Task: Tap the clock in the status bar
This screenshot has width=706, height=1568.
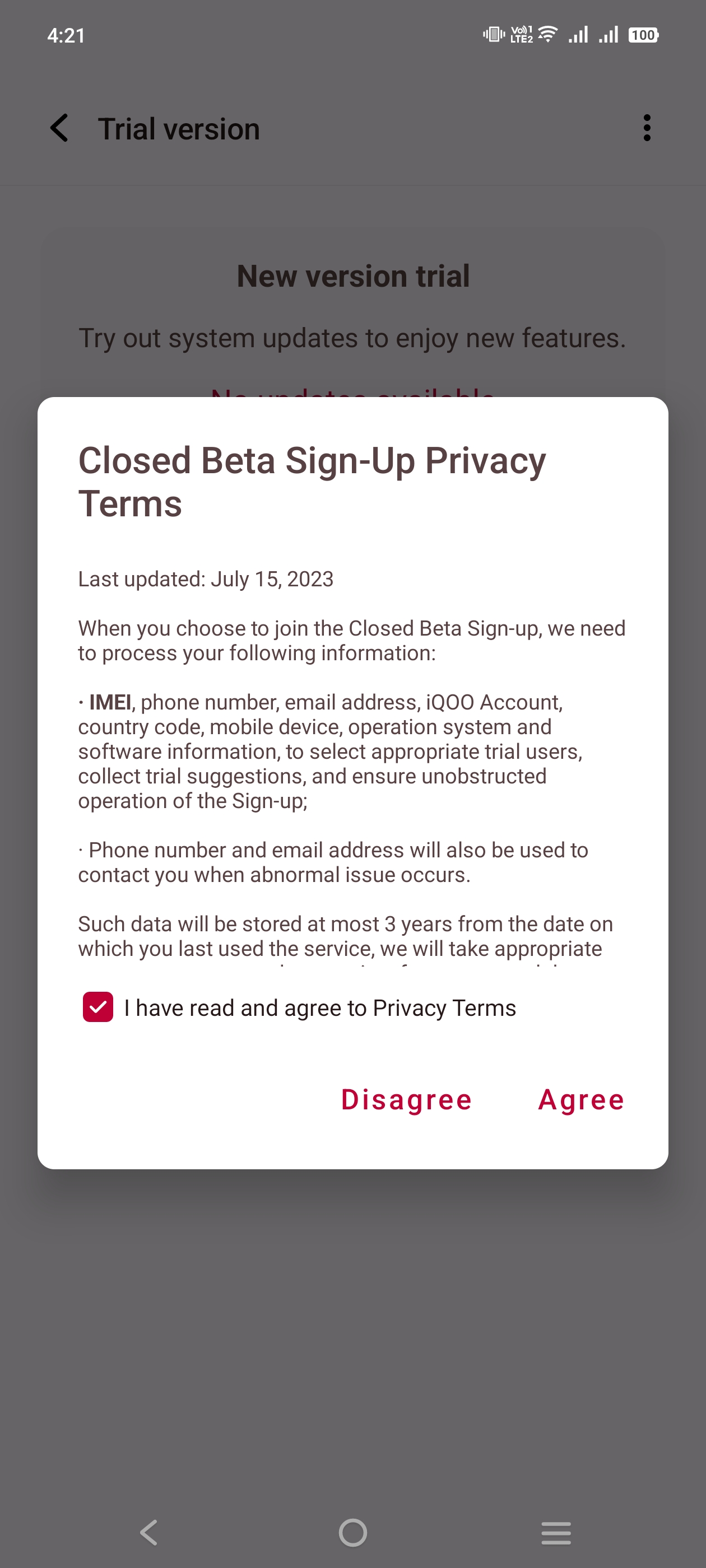Action: click(66, 35)
